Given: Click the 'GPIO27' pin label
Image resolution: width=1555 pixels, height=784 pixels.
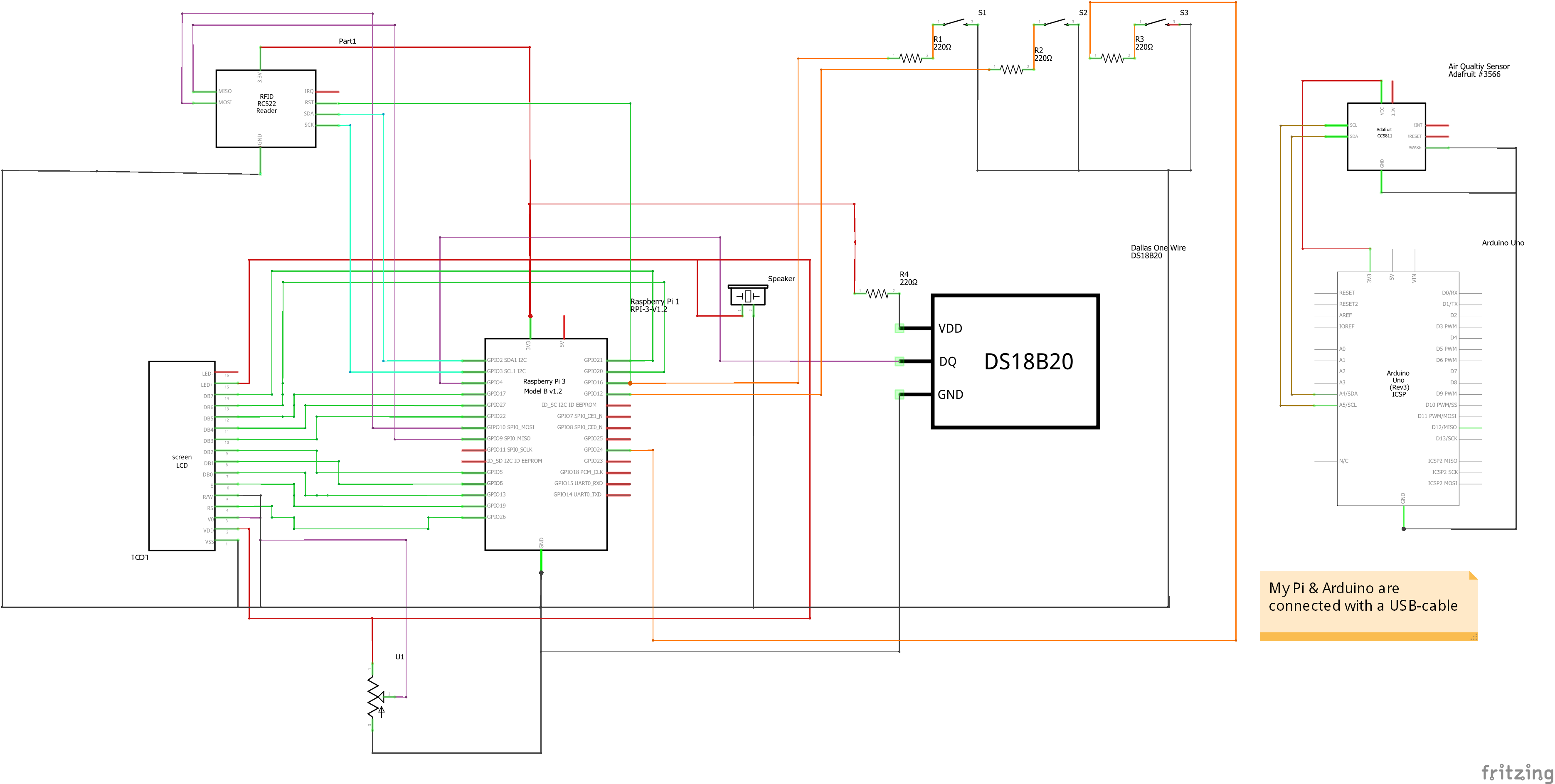Looking at the screenshot, I should (496, 405).
